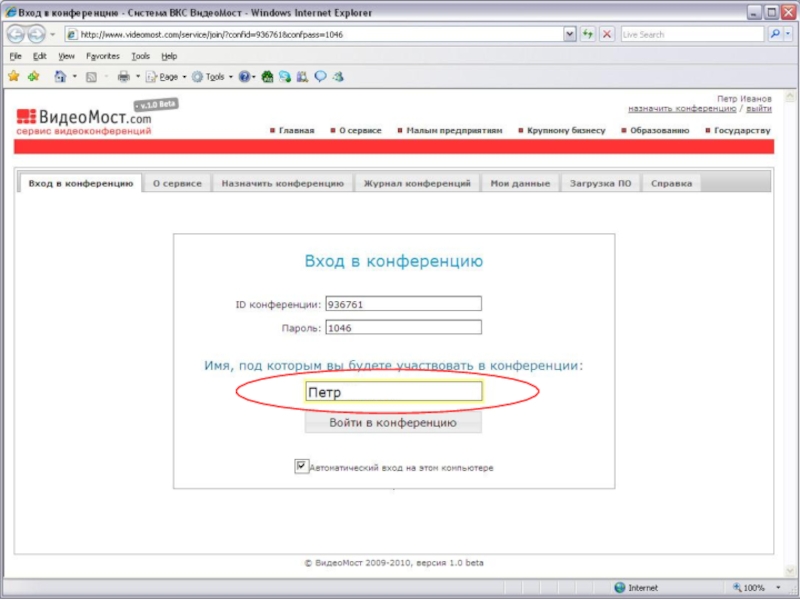The image size is (800, 600).
Task: Toggle the automatic login checkbox
Action: tap(301, 466)
